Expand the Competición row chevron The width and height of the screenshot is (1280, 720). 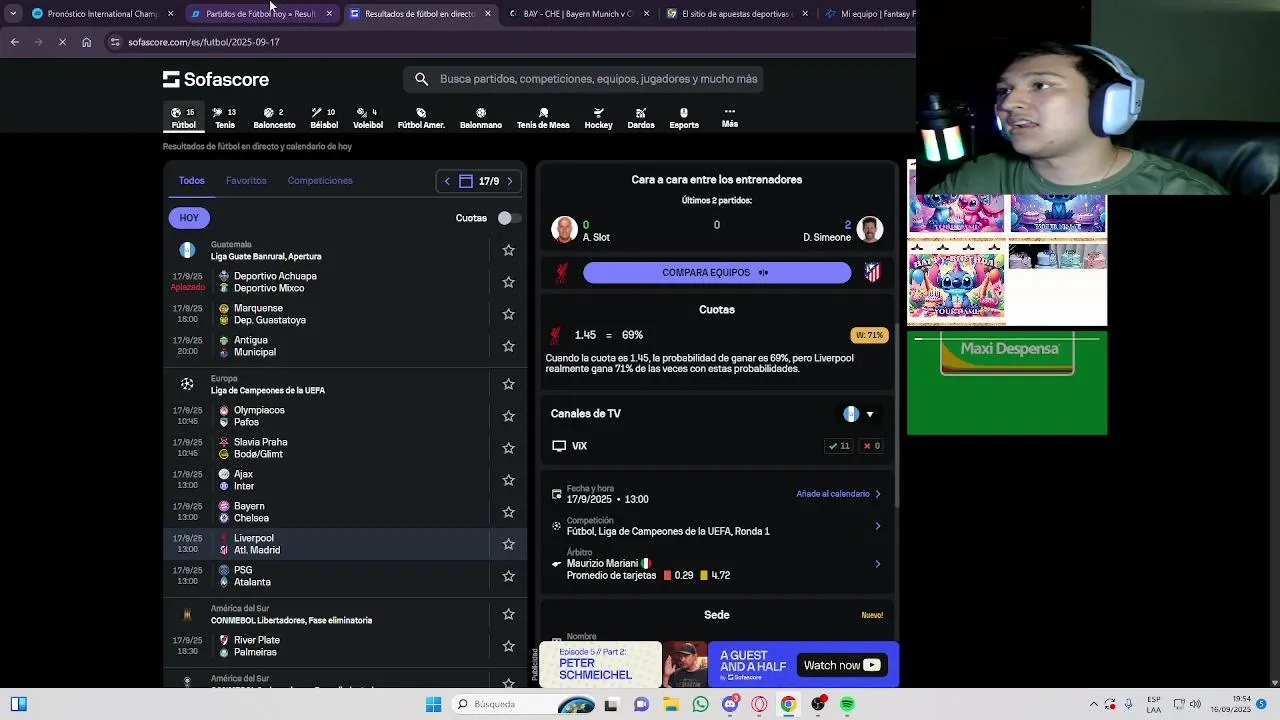click(878, 526)
